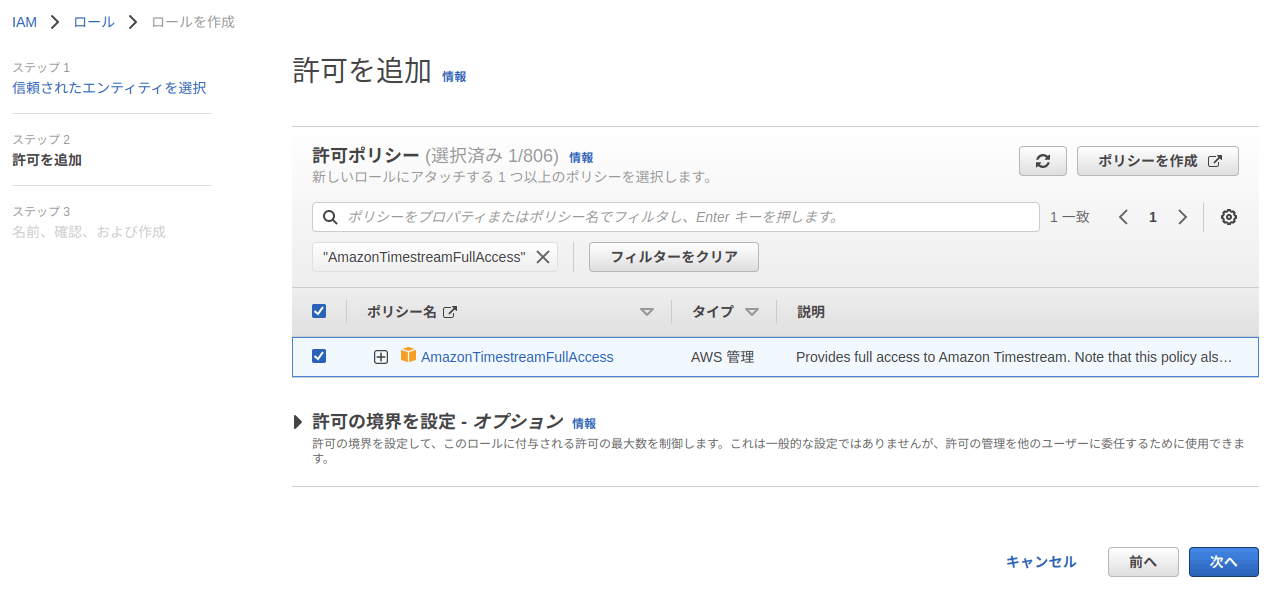Click the "Provides full access to Amazon Timestream" description
Screen dimensions: 1280x609
coord(1014,357)
